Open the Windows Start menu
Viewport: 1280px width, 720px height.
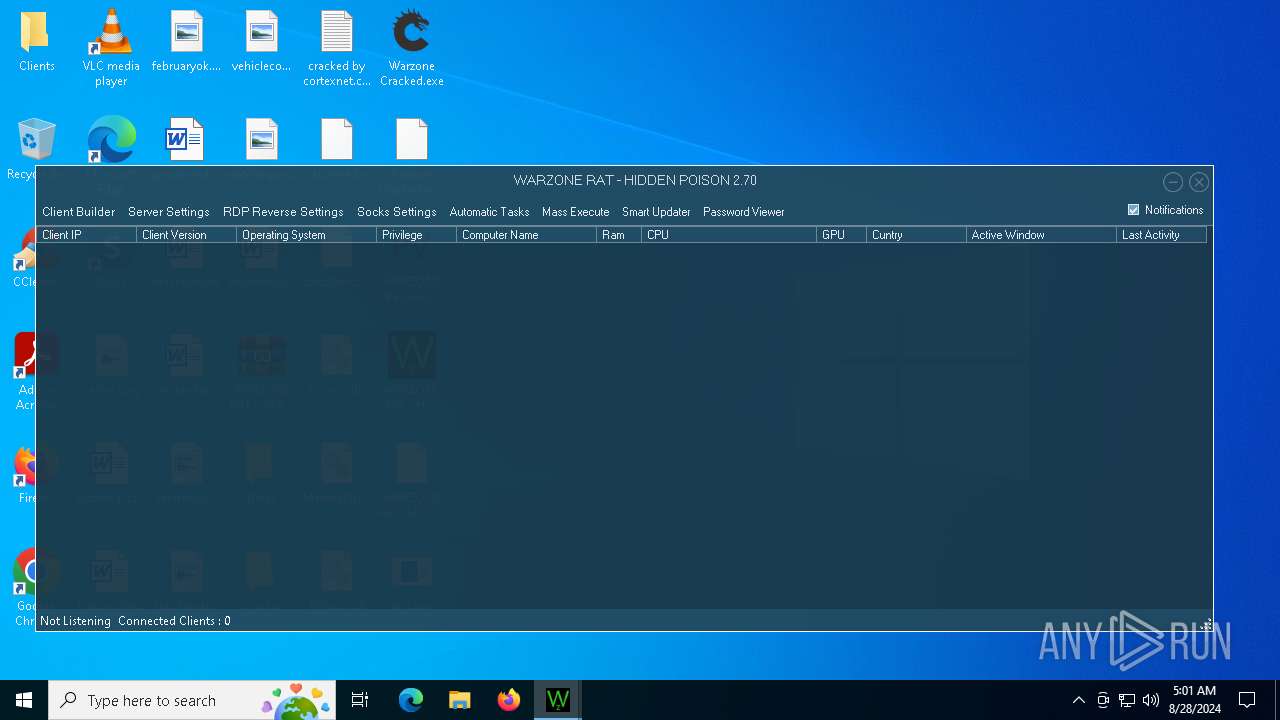[x=24, y=700]
